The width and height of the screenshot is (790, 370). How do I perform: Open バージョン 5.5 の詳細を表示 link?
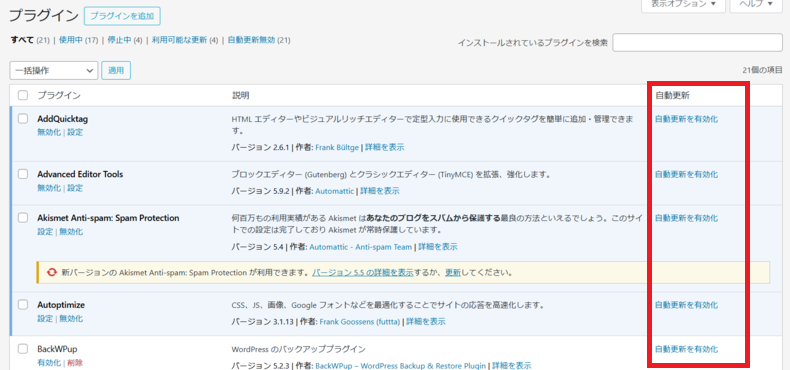point(363,273)
